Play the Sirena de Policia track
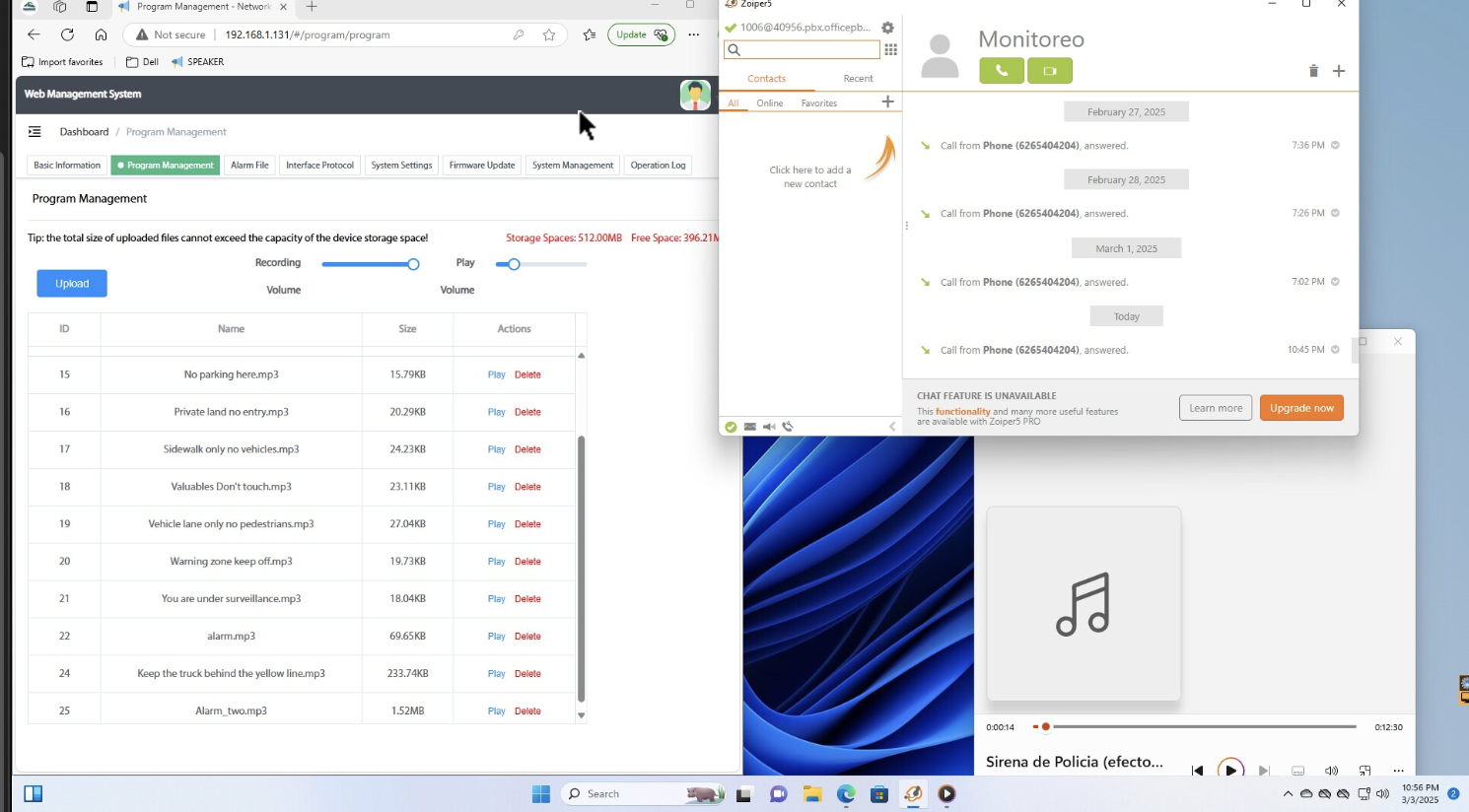The height and width of the screenshot is (812, 1469). tap(1230, 771)
